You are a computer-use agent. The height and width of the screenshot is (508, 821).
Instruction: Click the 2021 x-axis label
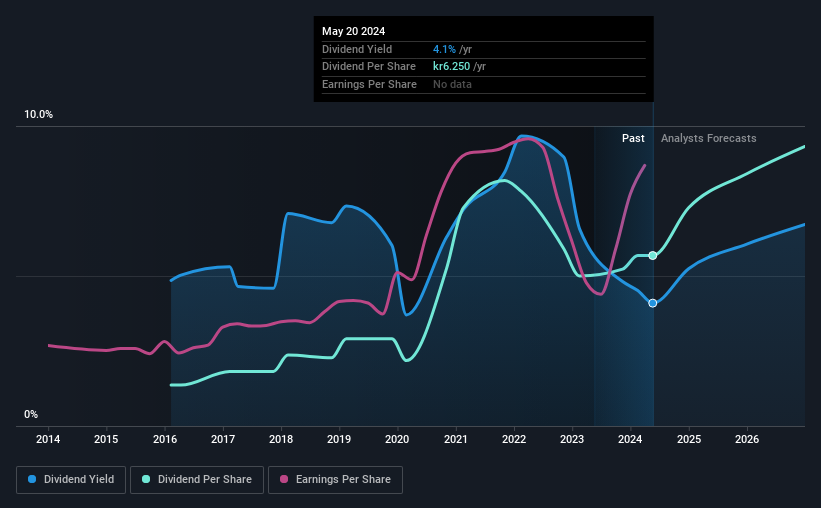pyautogui.click(x=456, y=439)
